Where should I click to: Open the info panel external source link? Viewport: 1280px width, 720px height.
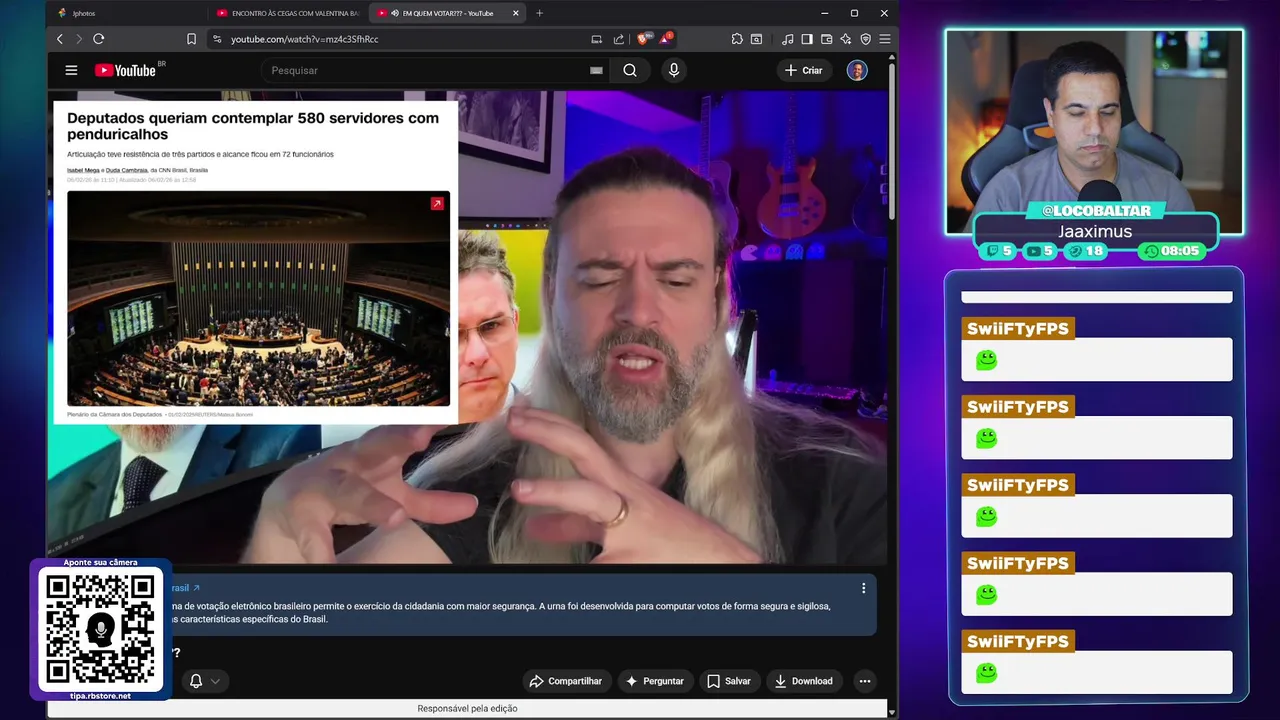[x=185, y=588]
